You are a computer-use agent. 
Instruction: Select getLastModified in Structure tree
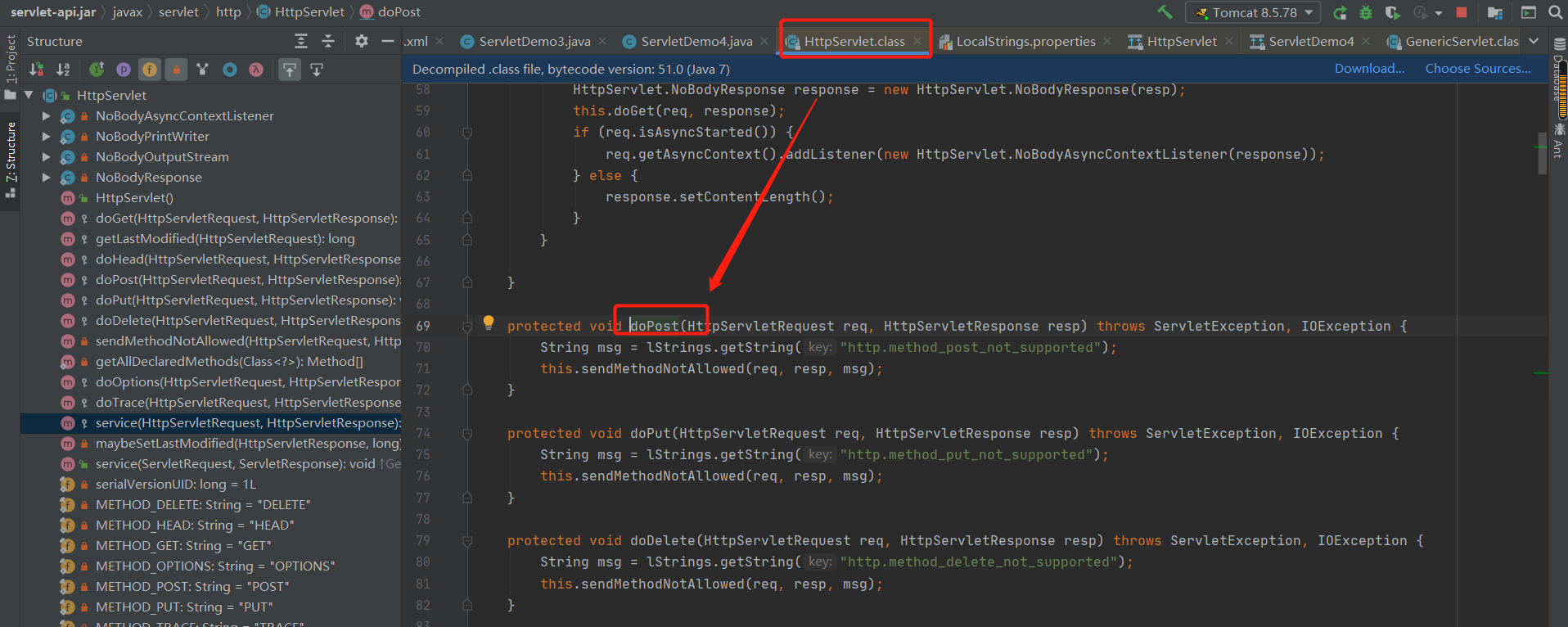pyautogui.click(x=208, y=239)
